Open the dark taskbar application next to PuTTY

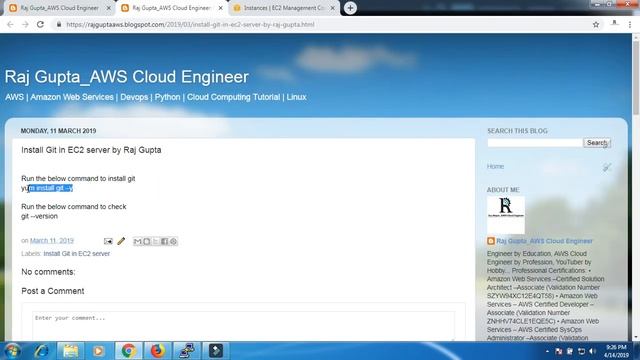click(216, 351)
